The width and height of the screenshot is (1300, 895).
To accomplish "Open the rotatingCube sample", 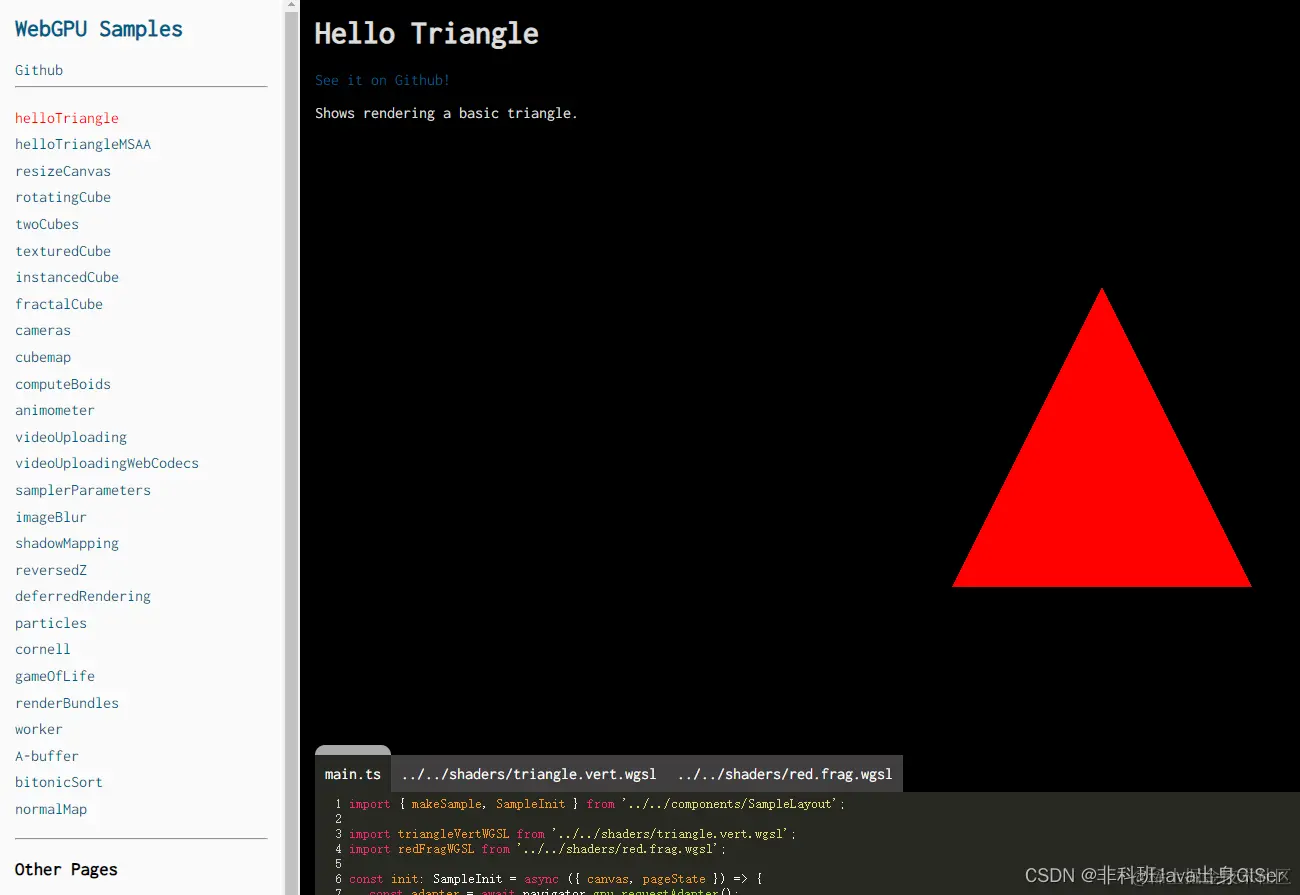I will click(x=63, y=197).
